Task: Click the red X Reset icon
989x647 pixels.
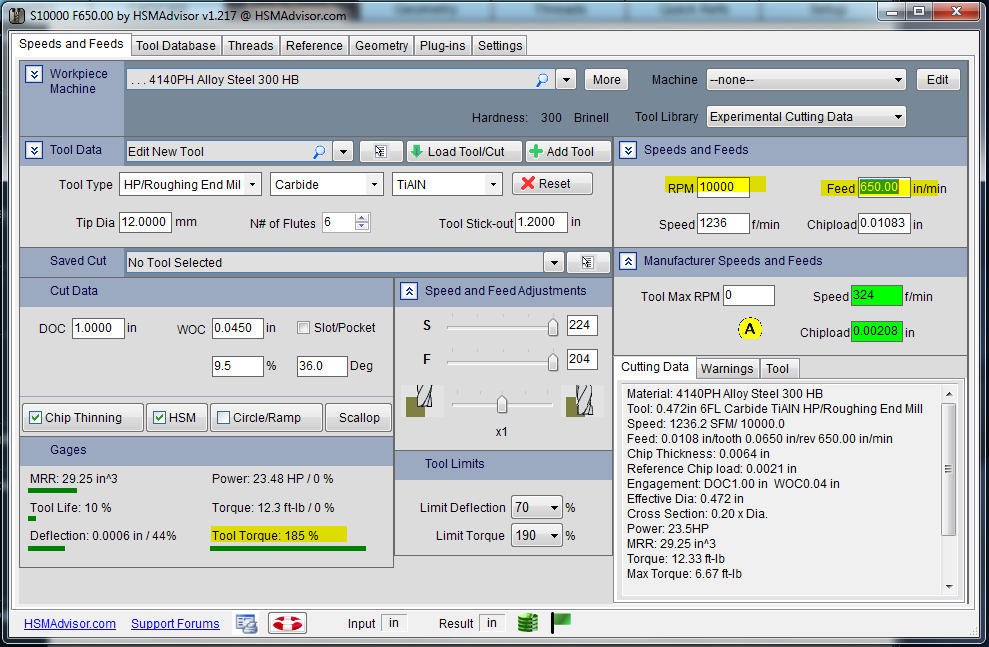Action: click(x=529, y=184)
